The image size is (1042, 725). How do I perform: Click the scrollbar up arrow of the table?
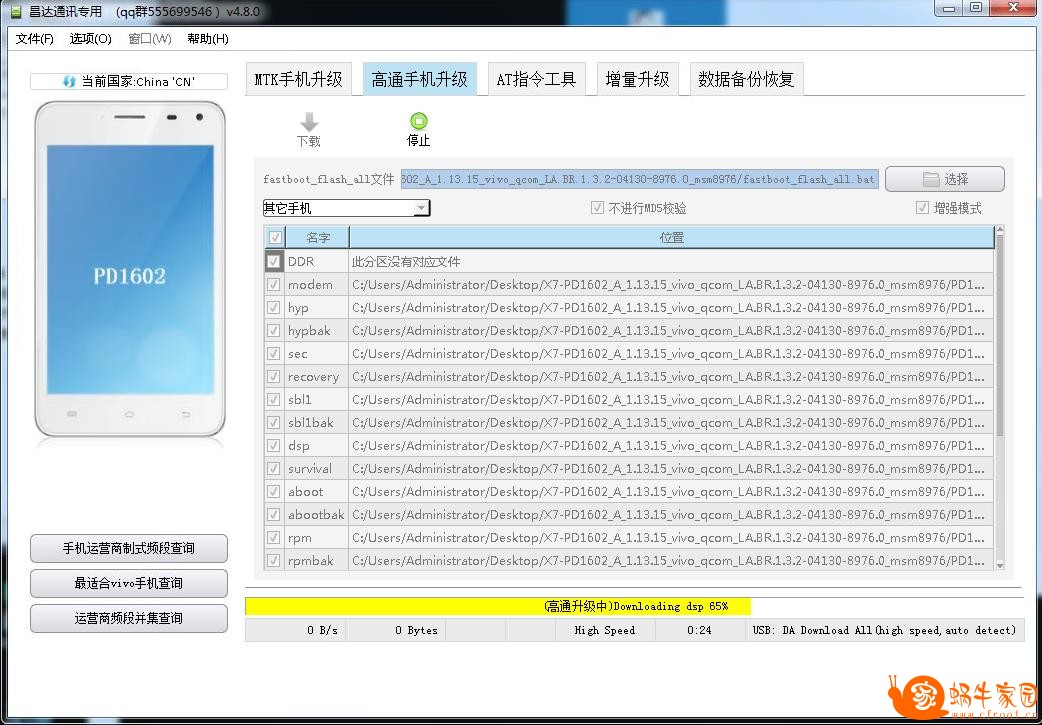pyautogui.click(x=1000, y=231)
